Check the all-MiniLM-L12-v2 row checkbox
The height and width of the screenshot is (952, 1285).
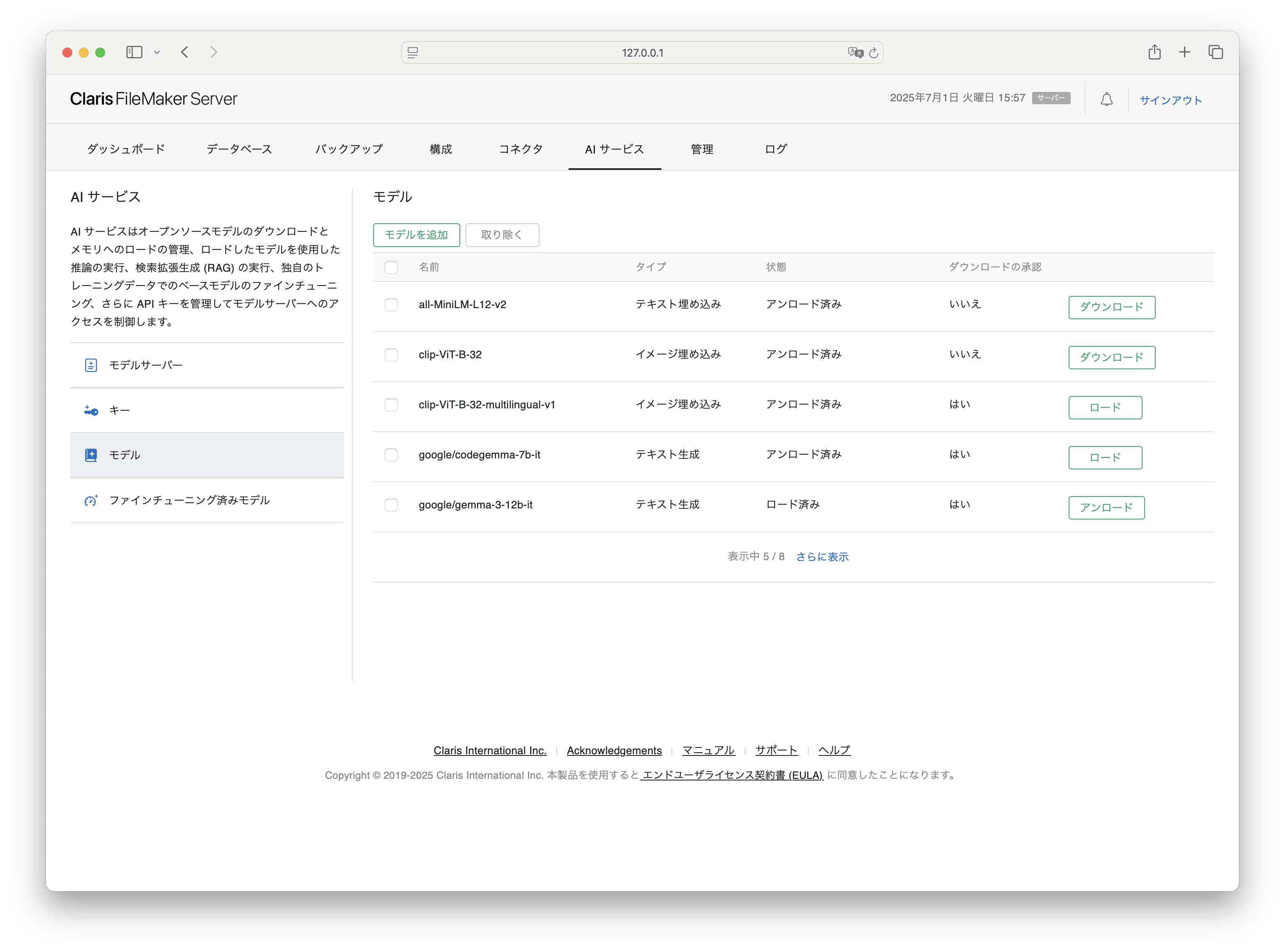tap(391, 305)
